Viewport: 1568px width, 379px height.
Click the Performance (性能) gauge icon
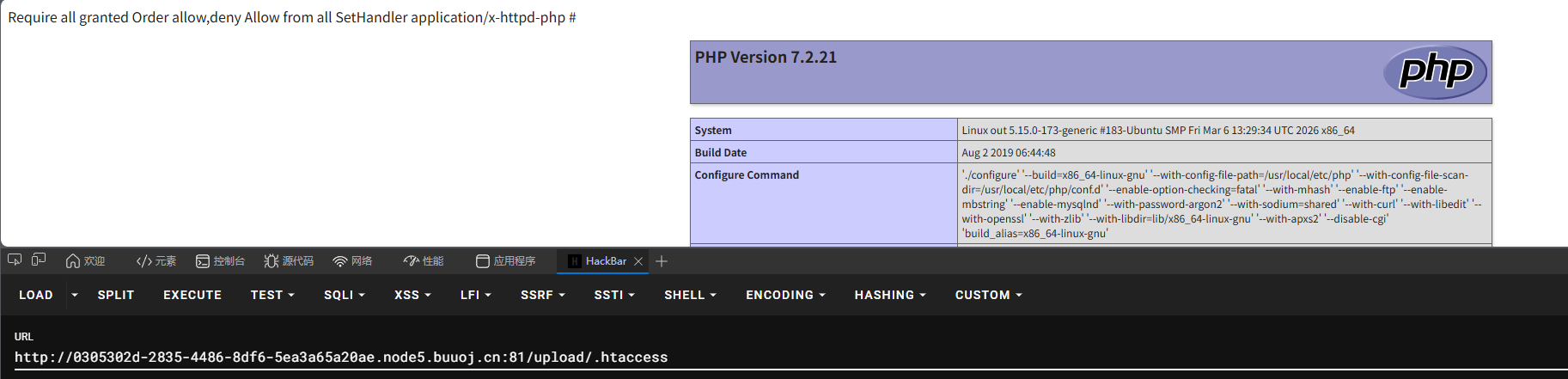tap(412, 261)
